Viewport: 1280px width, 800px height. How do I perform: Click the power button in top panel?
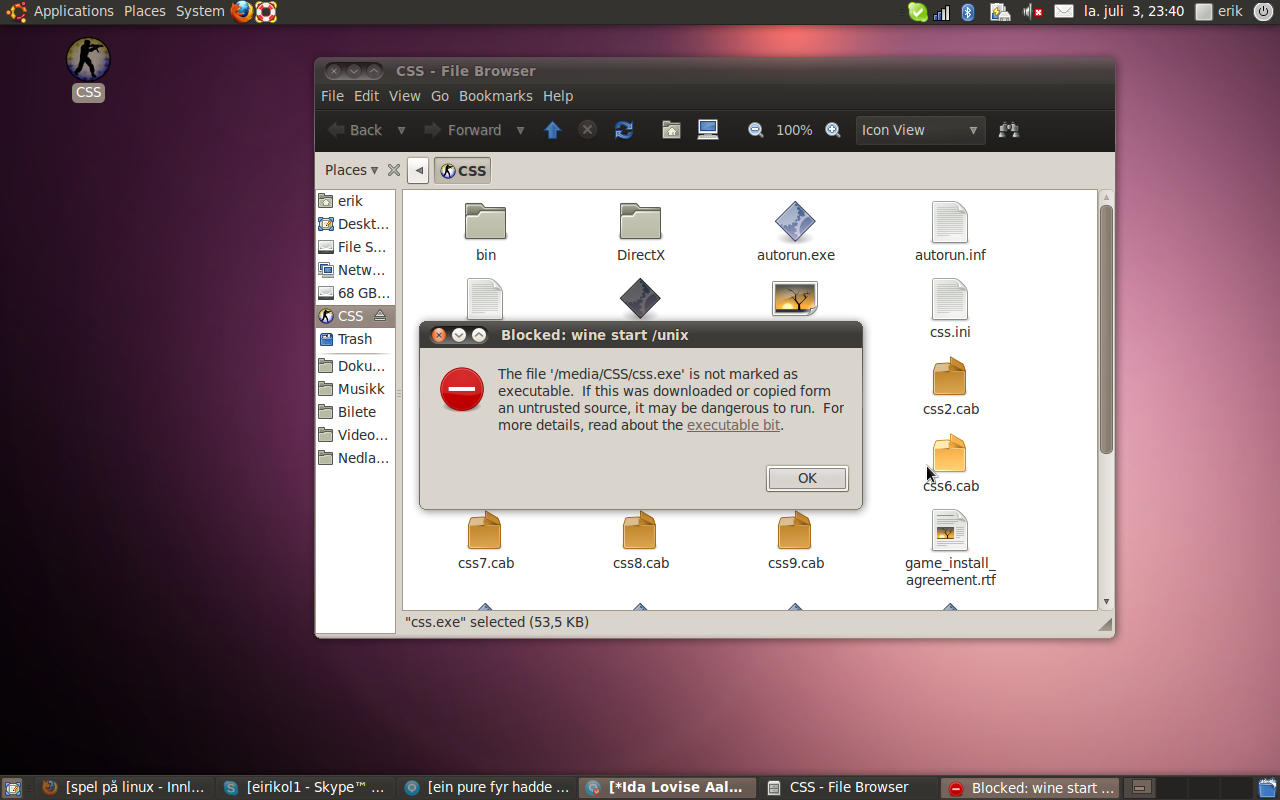[1263, 12]
